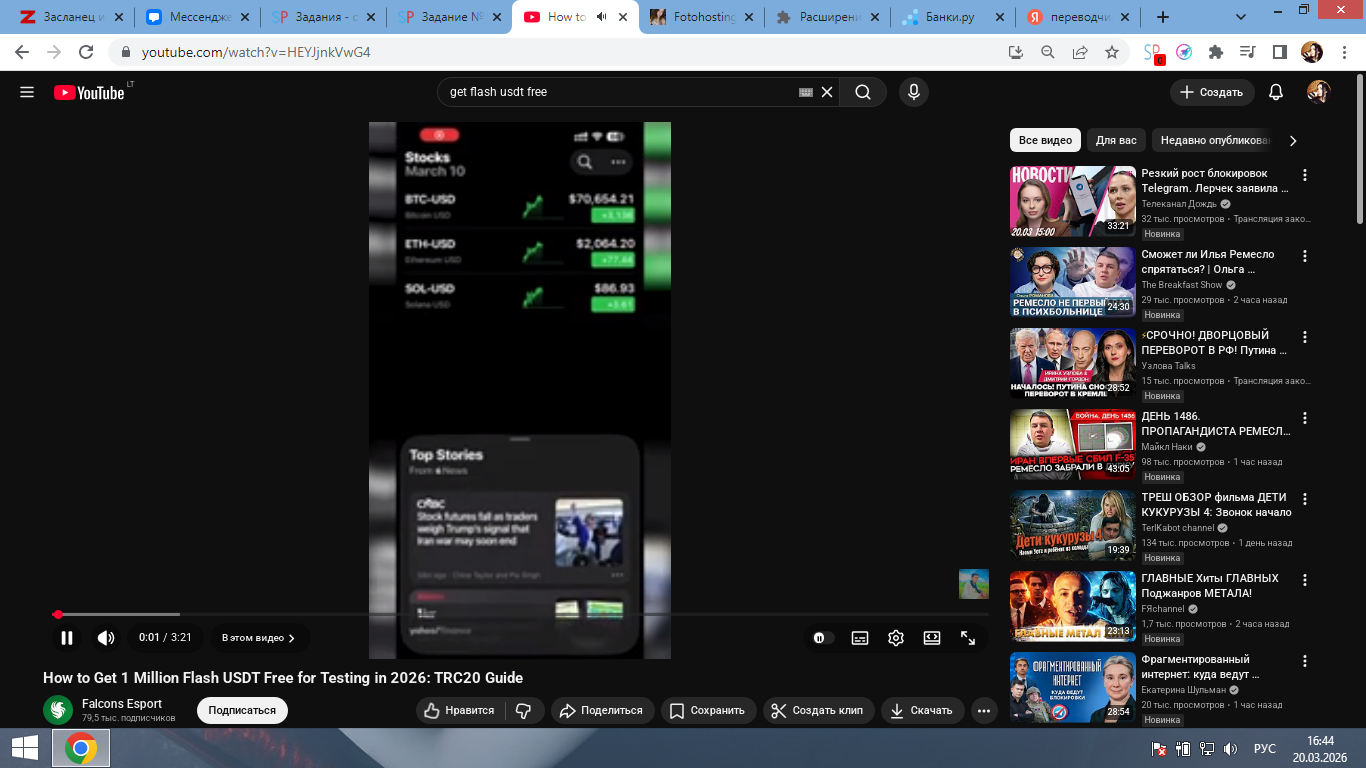Image resolution: width=1366 pixels, height=768 pixels.
Task: Click the 'Подписаться' subscribe button
Action: 242,710
